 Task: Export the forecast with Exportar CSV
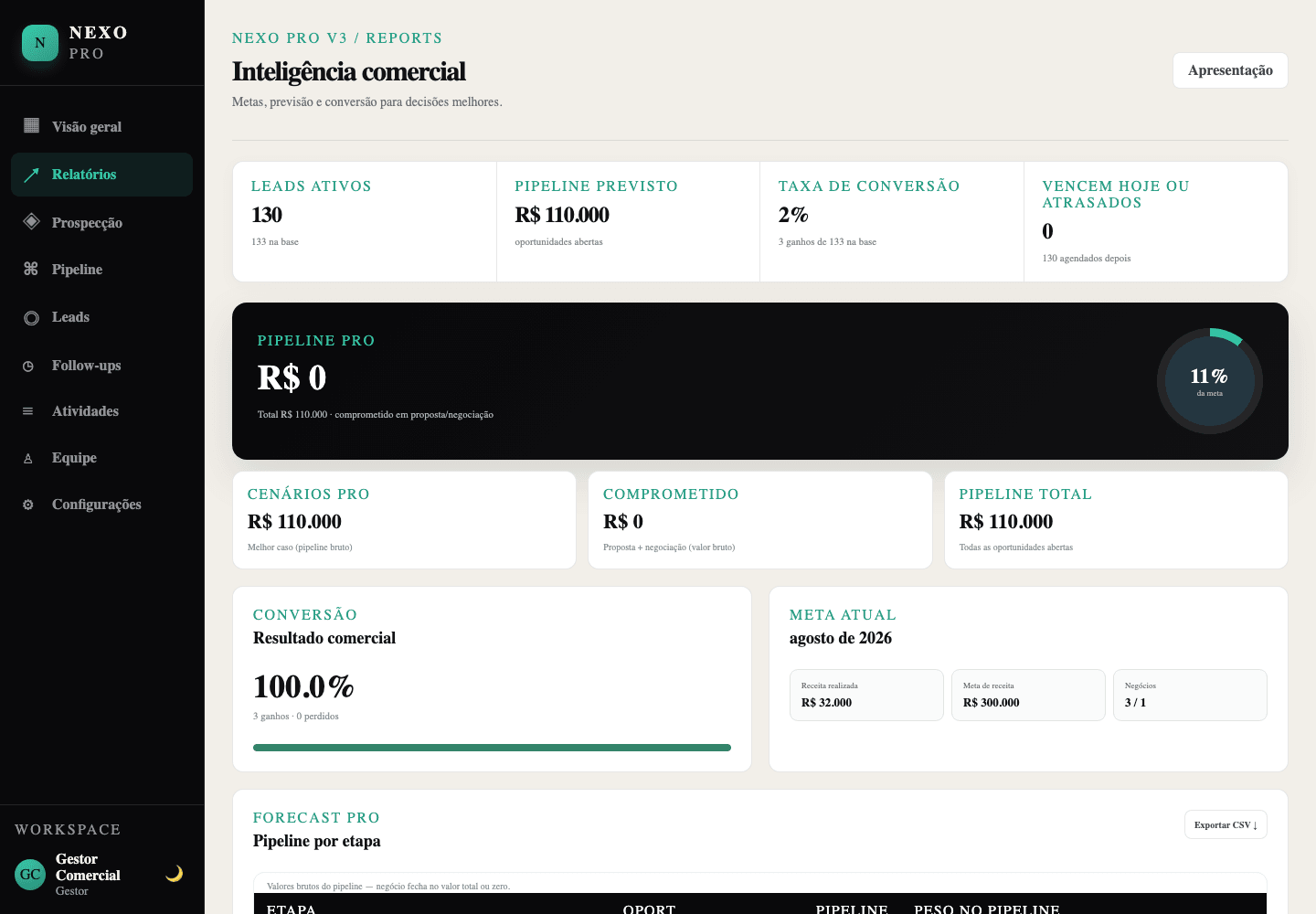[x=1226, y=824]
